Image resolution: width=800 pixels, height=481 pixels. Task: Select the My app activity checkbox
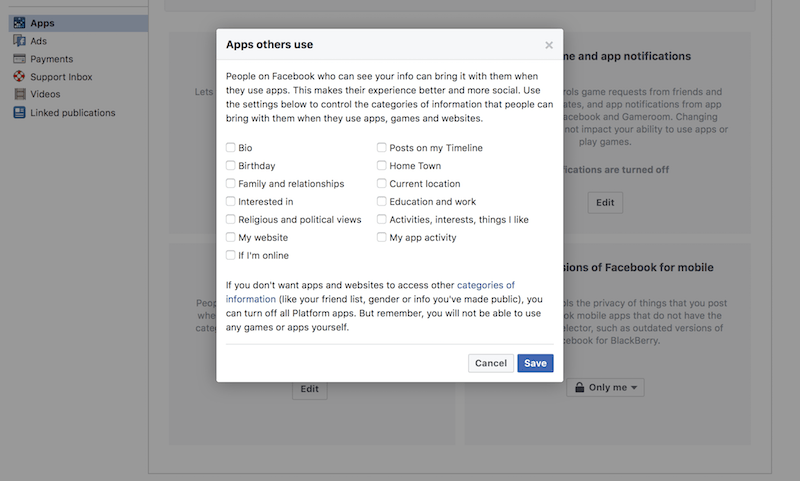click(382, 237)
